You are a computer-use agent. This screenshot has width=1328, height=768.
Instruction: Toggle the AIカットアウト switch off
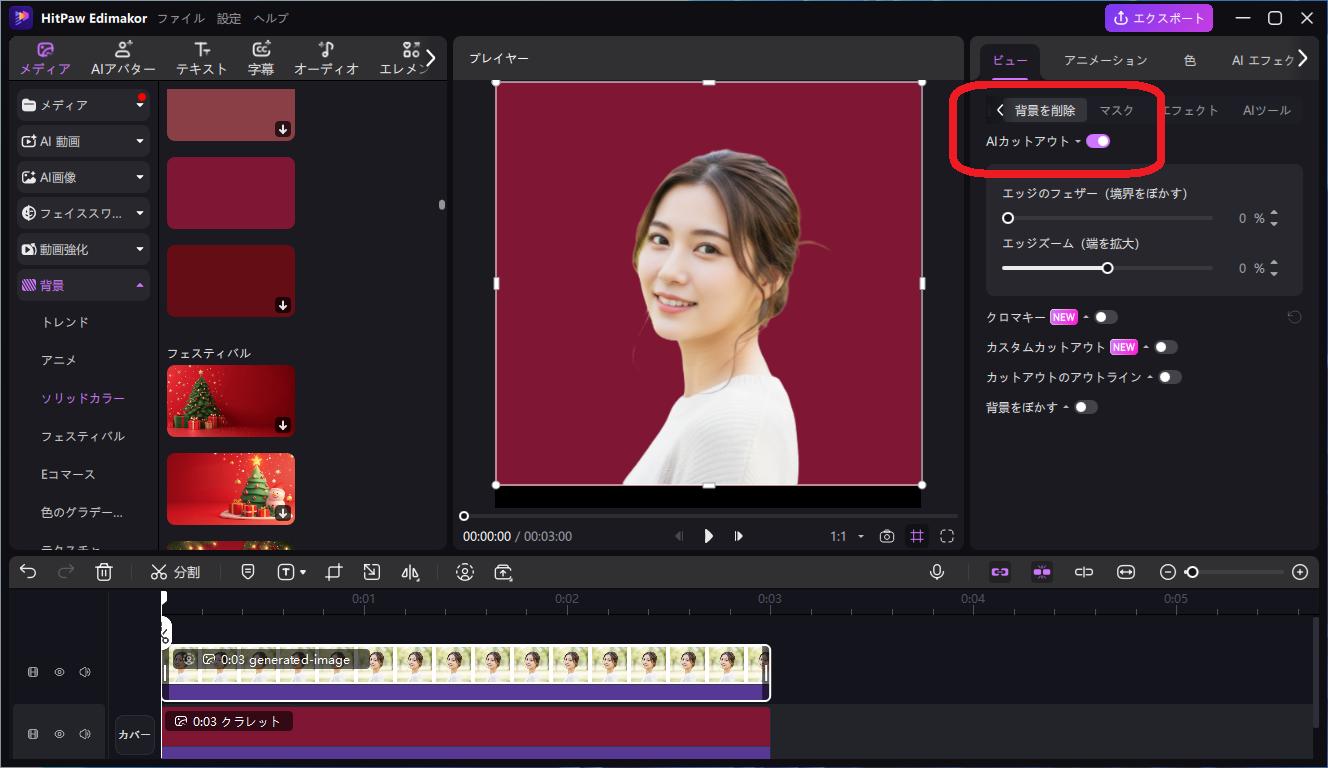pos(1098,141)
